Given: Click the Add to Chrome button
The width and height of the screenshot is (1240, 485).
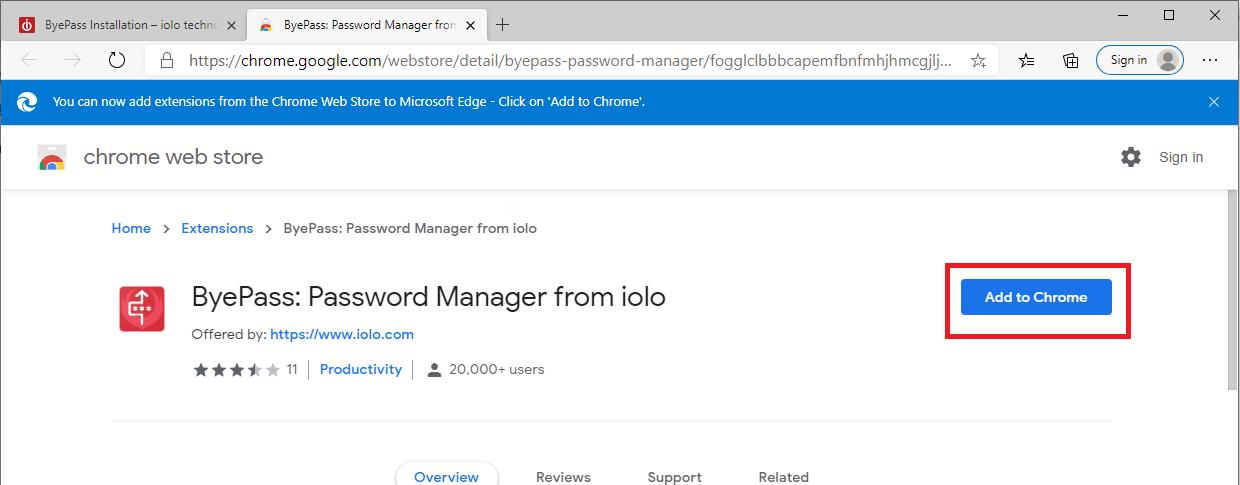Looking at the screenshot, I should [x=1036, y=297].
